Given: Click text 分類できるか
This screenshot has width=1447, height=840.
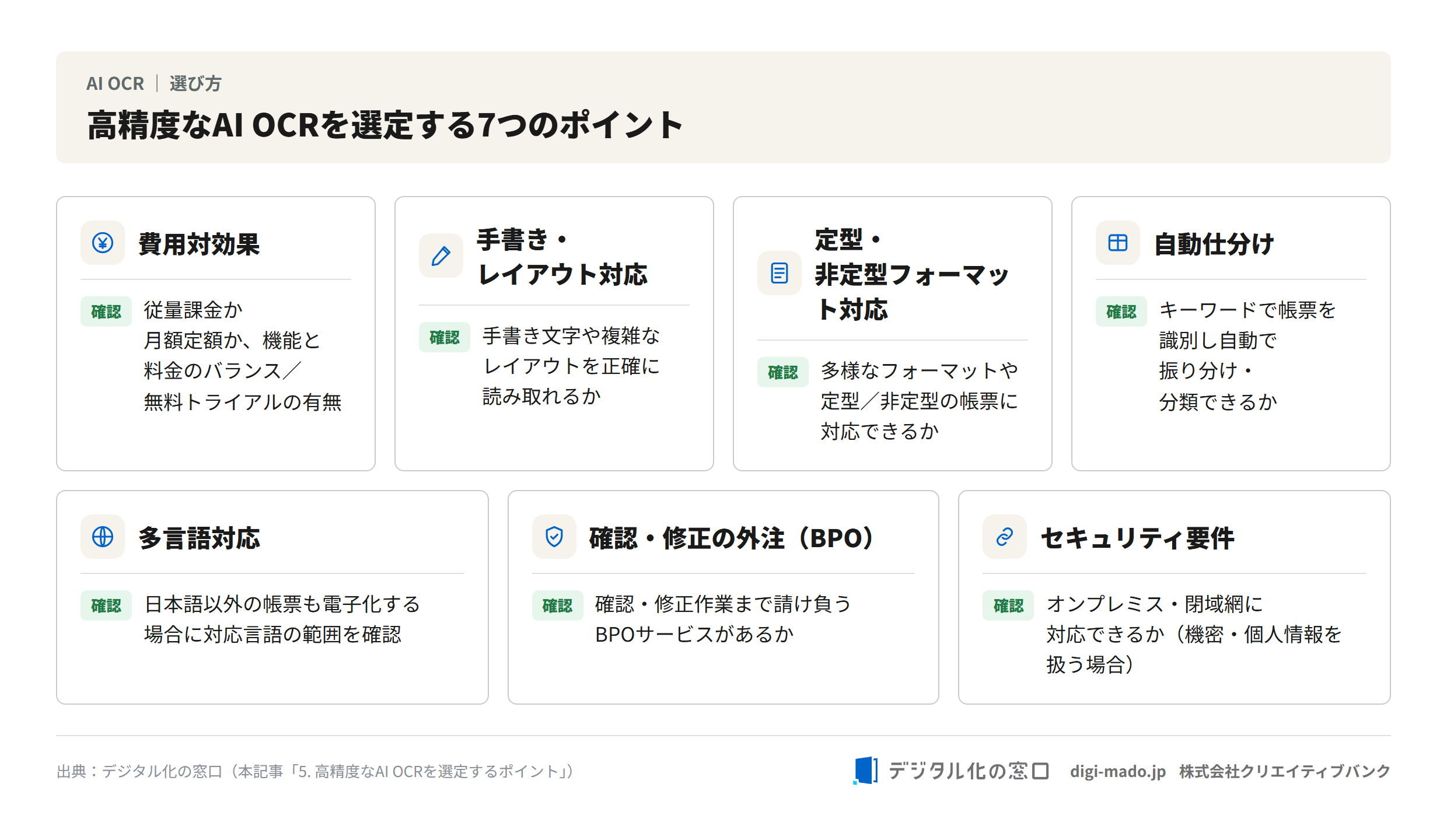Looking at the screenshot, I should click(x=1218, y=402).
